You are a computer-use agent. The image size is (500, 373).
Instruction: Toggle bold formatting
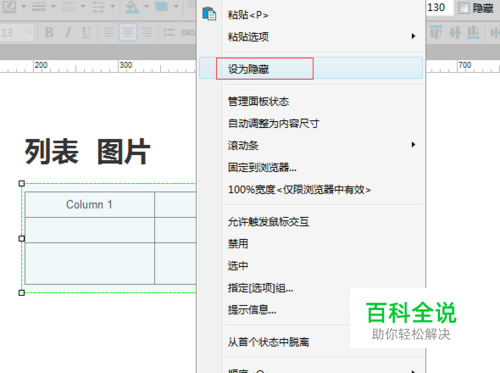tap(49, 32)
